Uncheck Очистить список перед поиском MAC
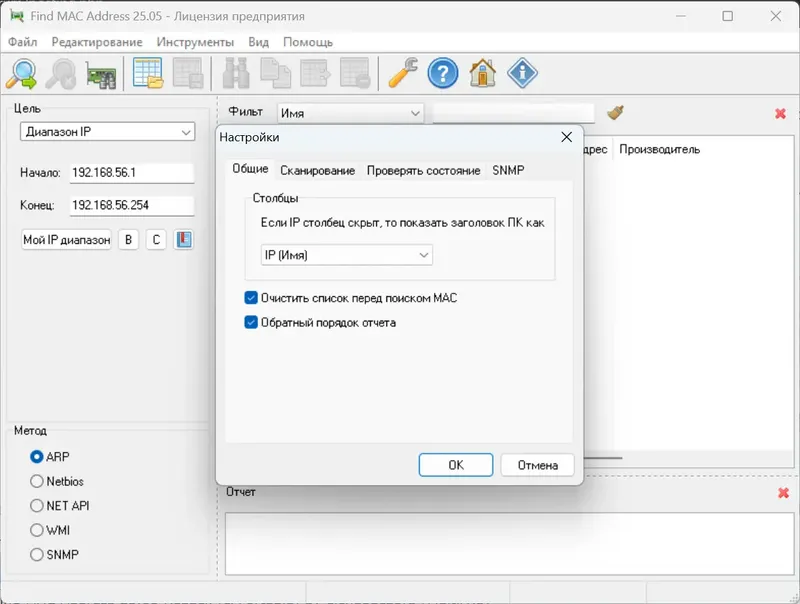The width and height of the screenshot is (800, 604). coord(251,297)
